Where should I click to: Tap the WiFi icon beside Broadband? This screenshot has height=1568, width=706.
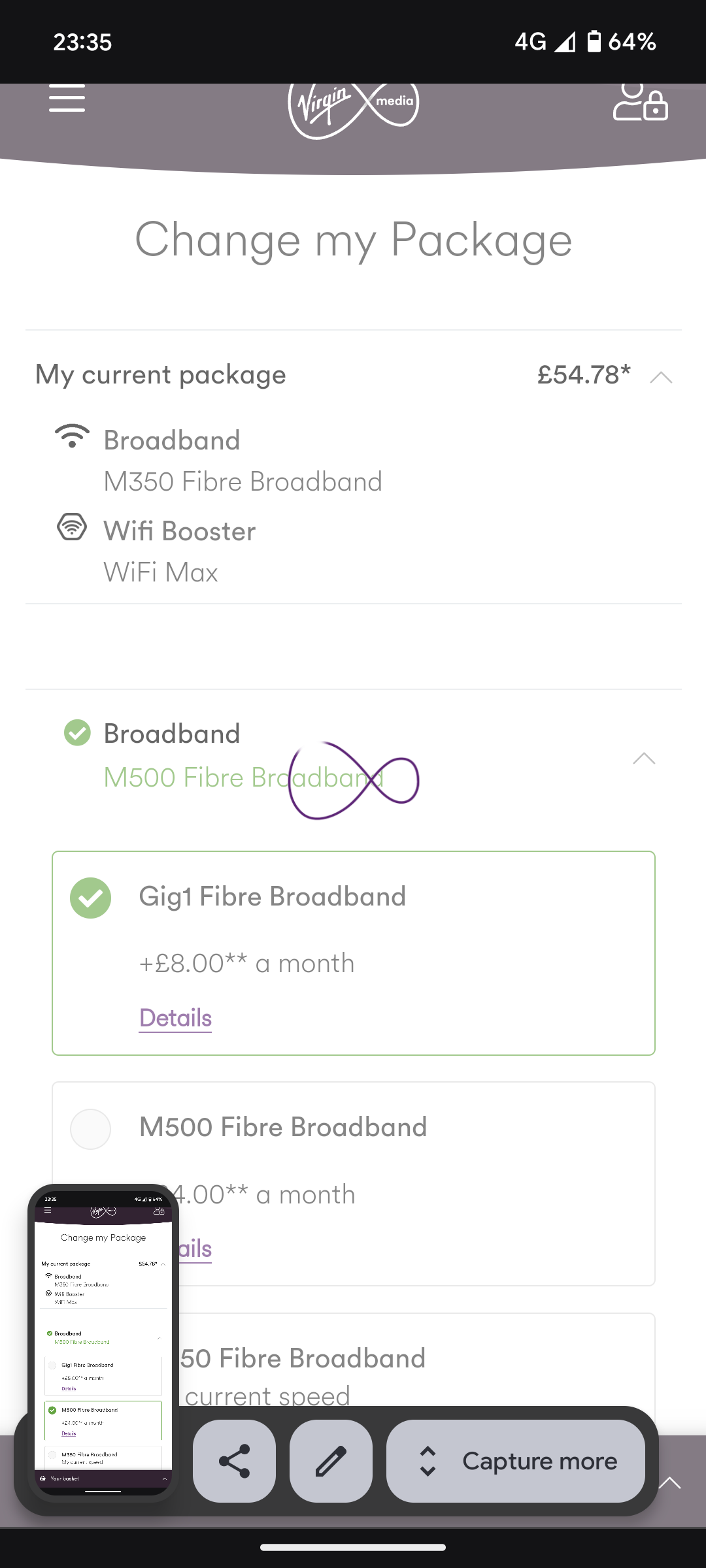[x=72, y=436]
